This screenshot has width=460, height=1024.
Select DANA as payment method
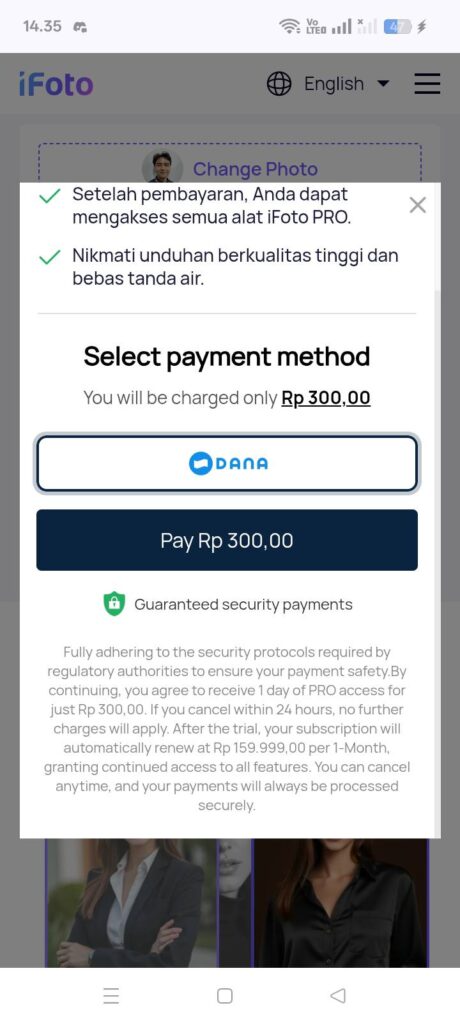click(x=227, y=463)
